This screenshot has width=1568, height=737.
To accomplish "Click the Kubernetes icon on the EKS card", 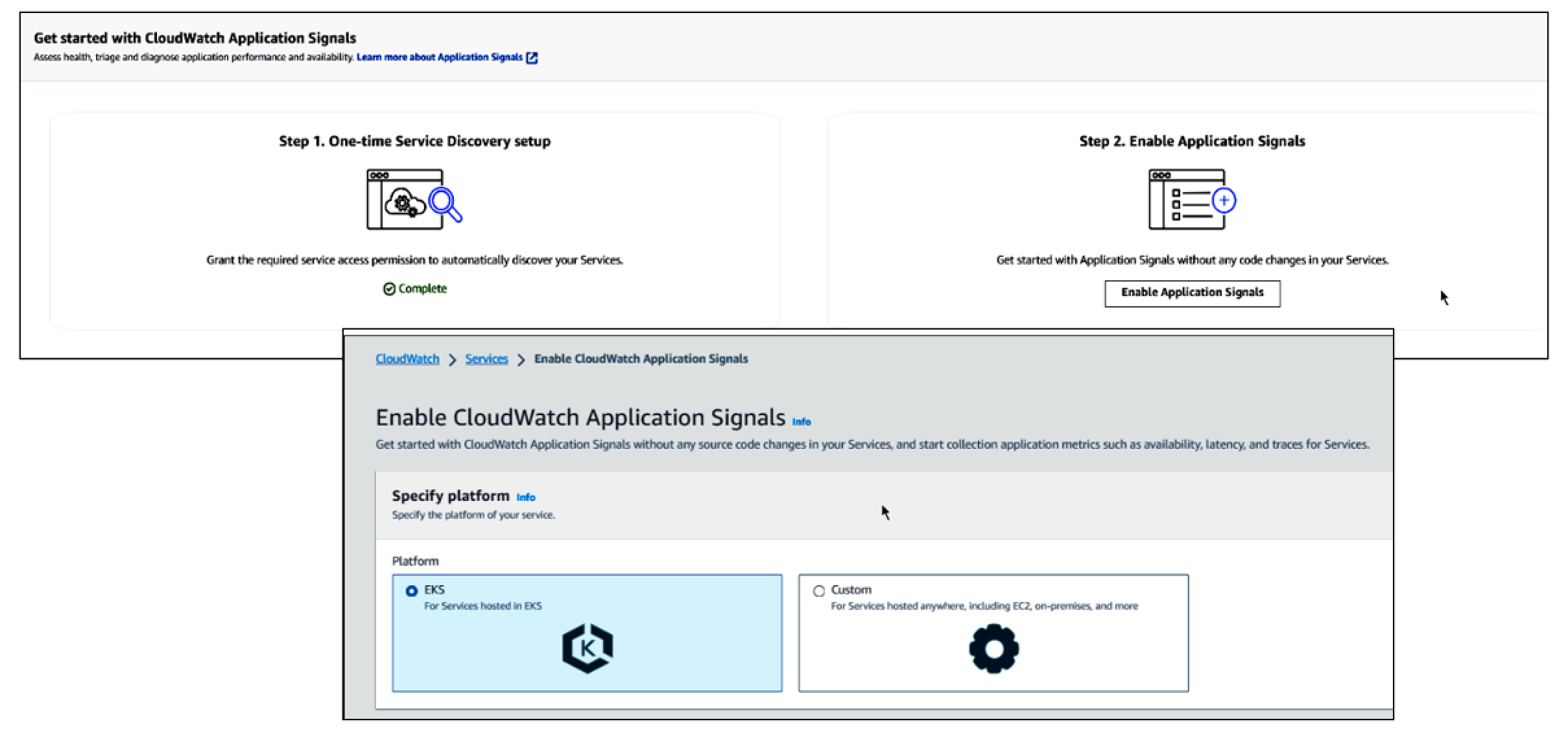I will click(x=587, y=647).
